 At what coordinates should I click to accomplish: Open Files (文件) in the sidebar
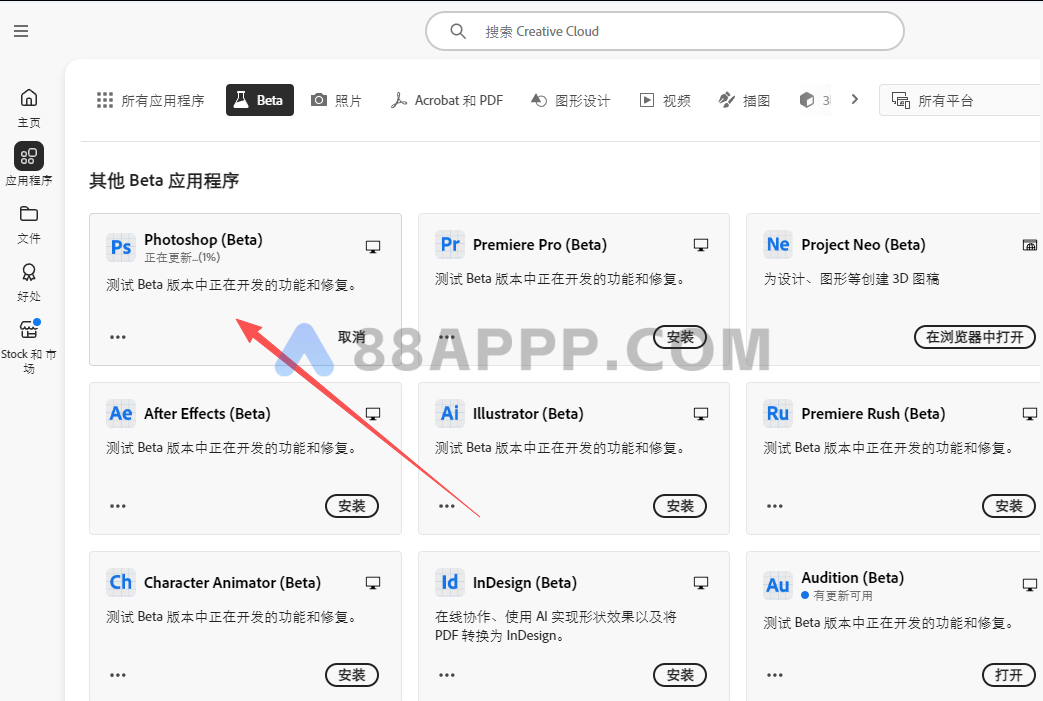pos(29,223)
